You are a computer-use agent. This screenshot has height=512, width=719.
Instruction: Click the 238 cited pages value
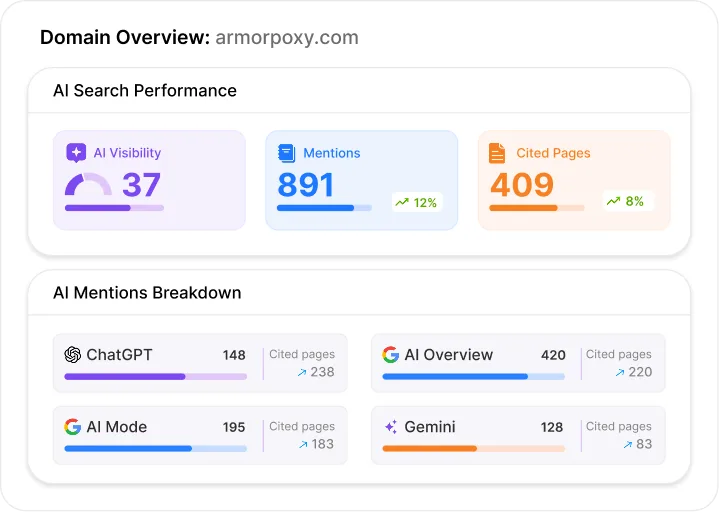322,372
